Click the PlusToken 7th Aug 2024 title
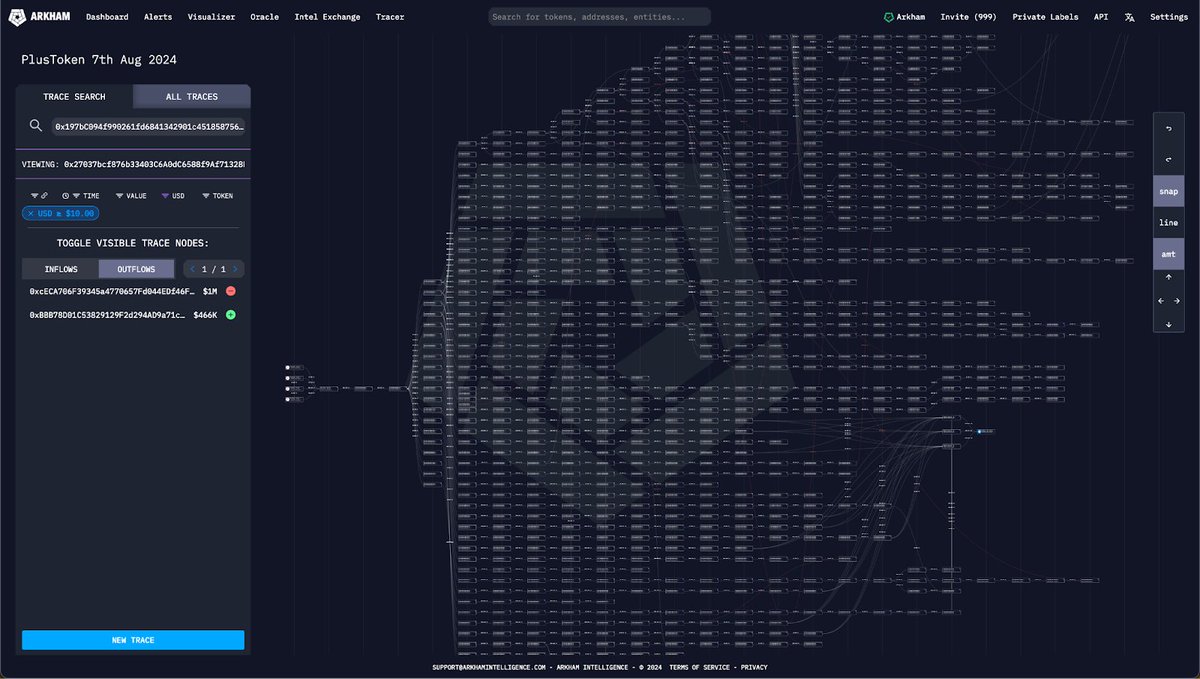The height and width of the screenshot is (679, 1200). pos(99,60)
